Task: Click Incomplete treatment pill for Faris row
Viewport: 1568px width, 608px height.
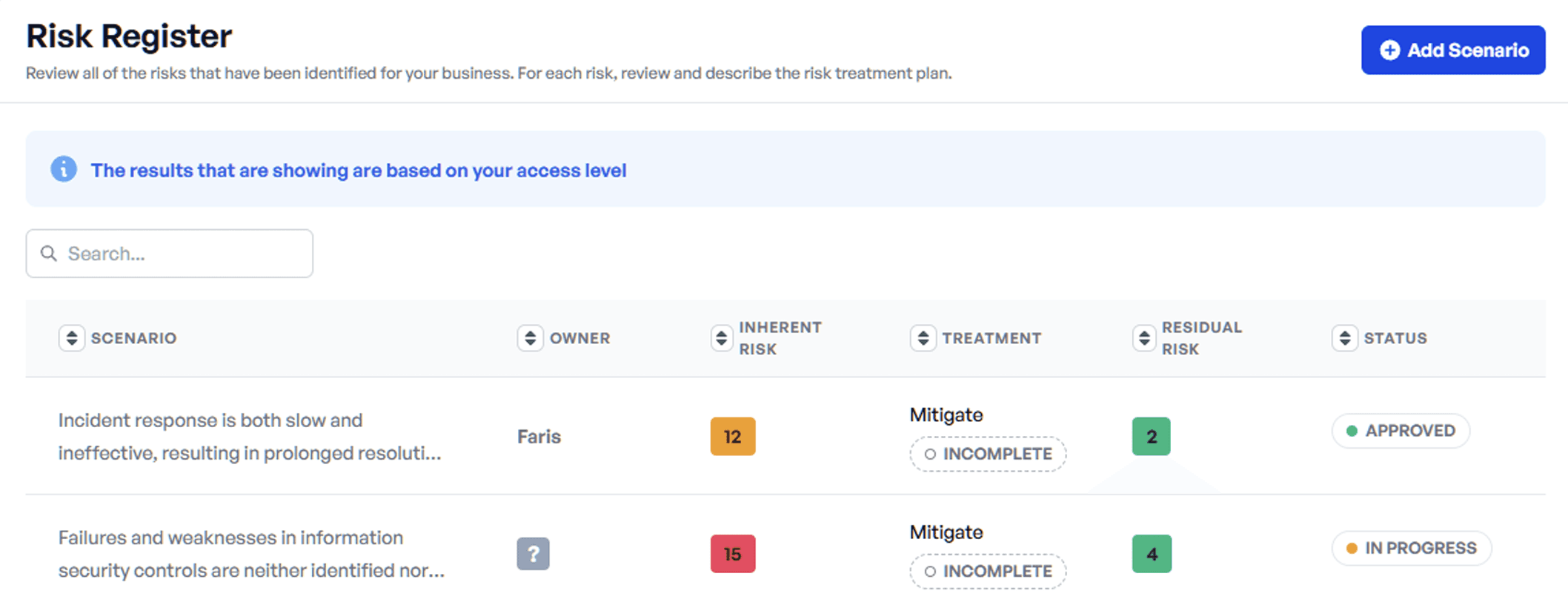Action: (x=988, y=454)
